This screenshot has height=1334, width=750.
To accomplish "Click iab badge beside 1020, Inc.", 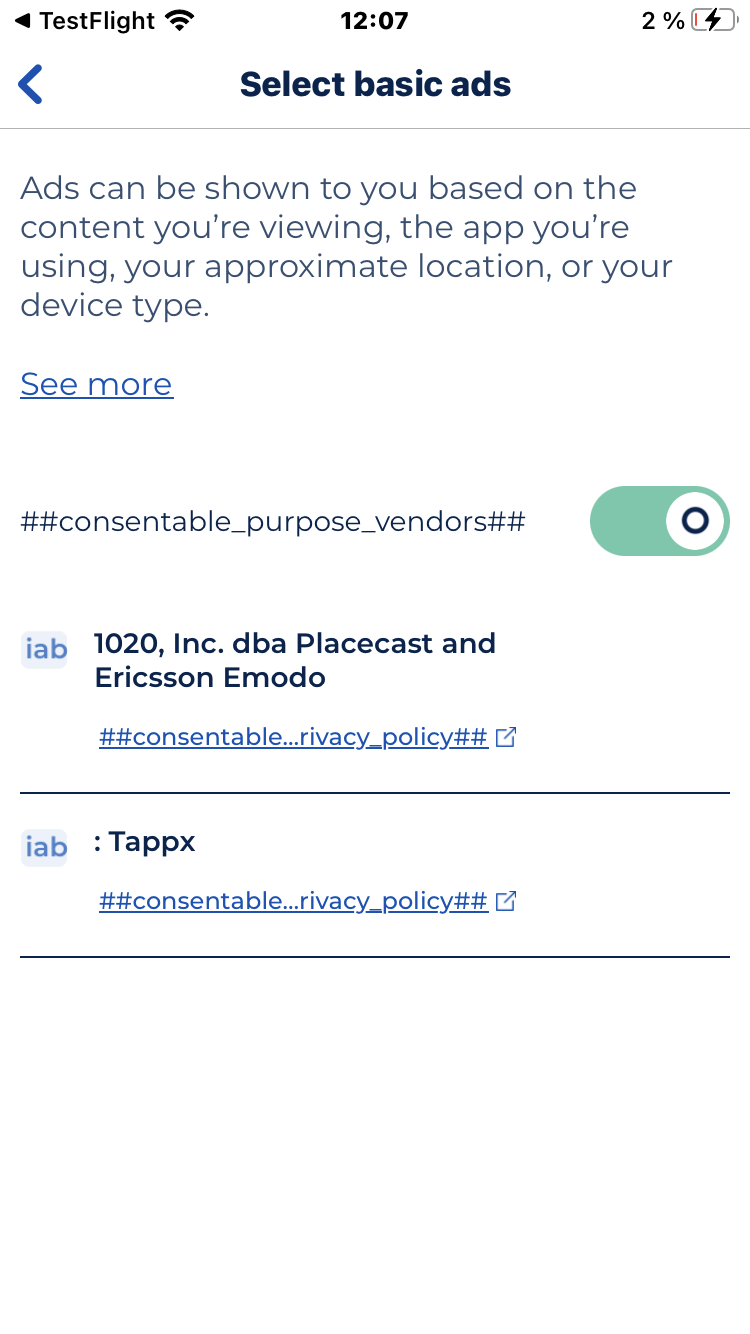I will click(44, 649).
